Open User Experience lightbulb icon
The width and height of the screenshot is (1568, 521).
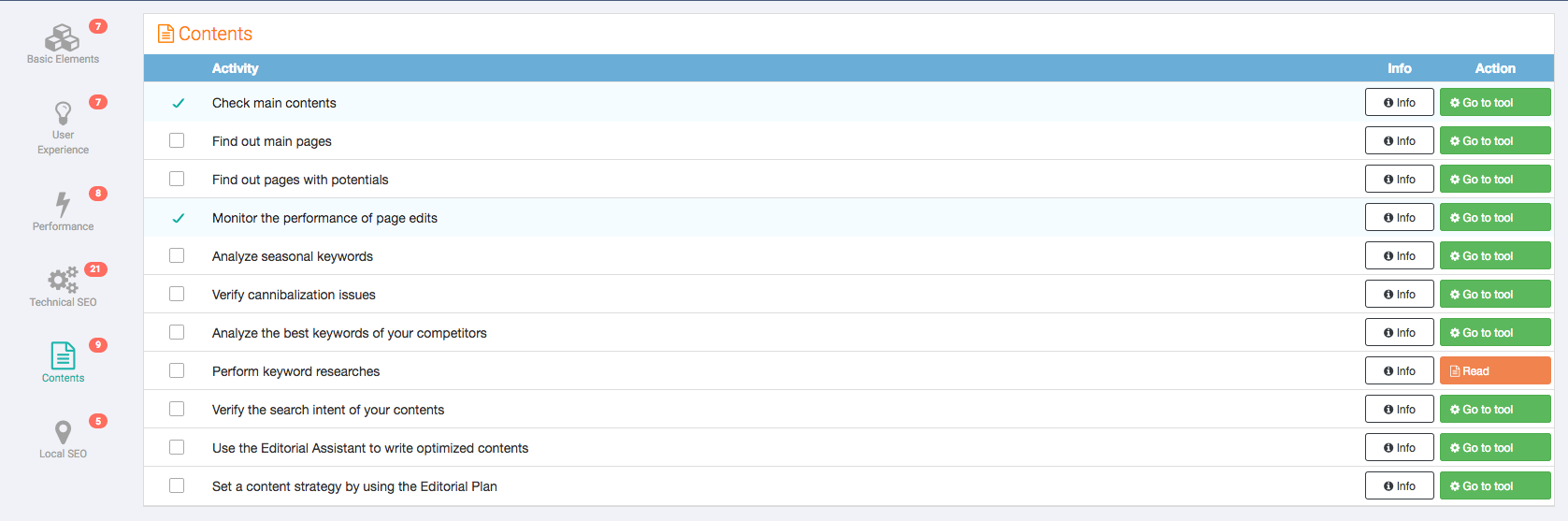click(x=63, y=113)
